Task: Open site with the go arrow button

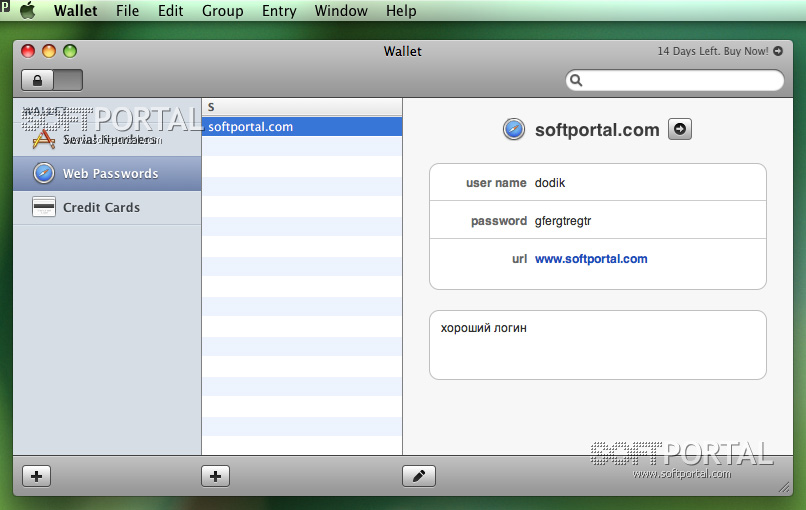Action: [680, 129]
